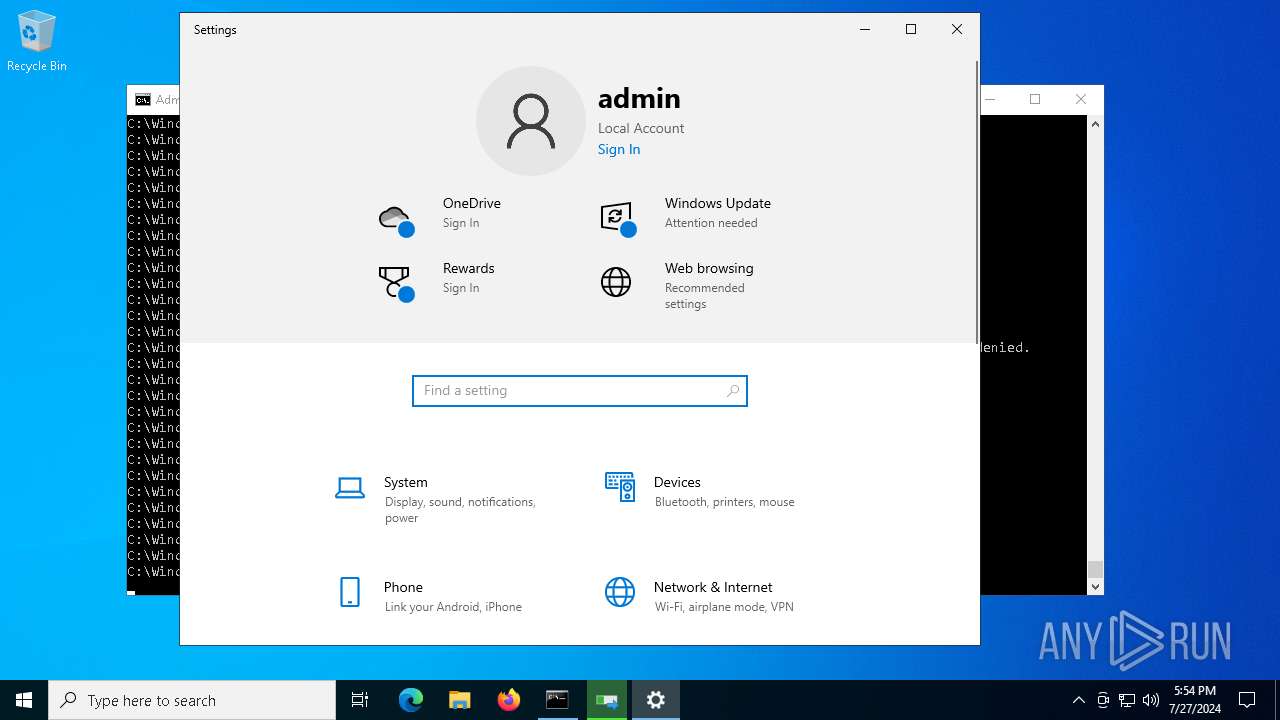Click the Web browsing globe icon
1280x720 pixels.
(616, 282)
